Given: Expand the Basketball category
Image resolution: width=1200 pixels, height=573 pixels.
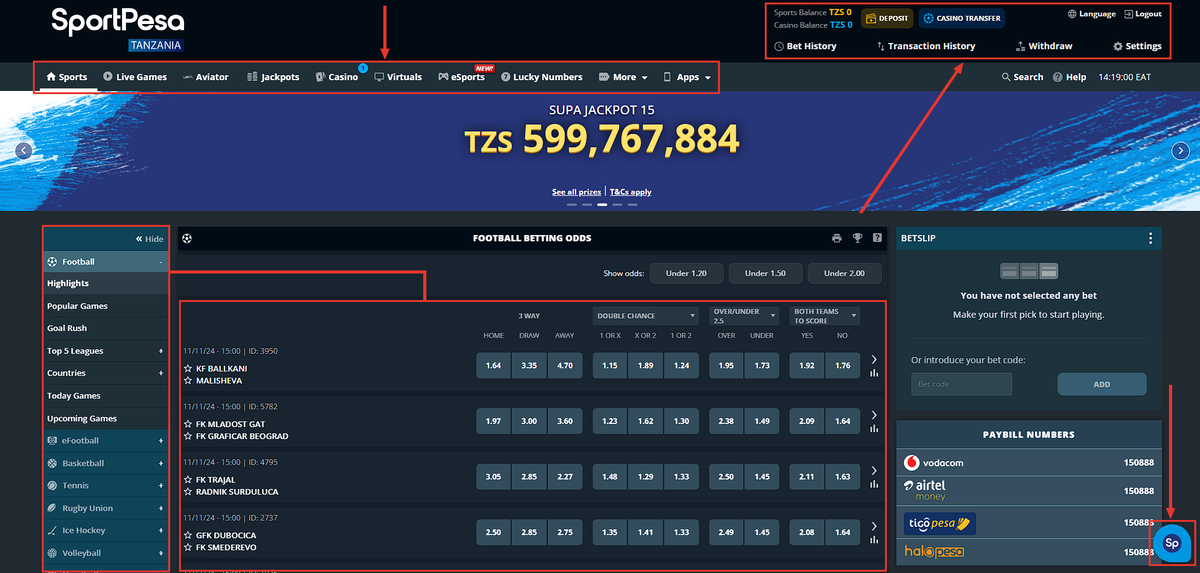Looking at the screenshot, I should click(105, 463).
